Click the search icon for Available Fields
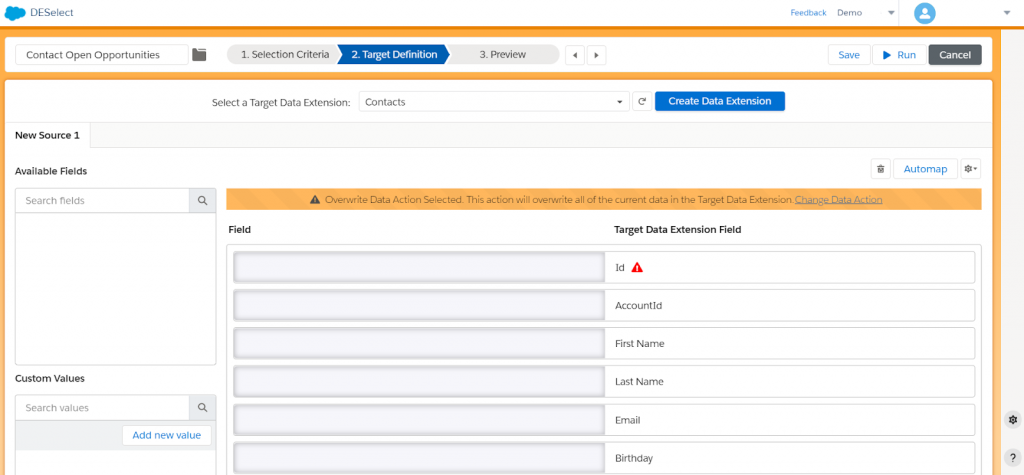 pyautogui.click(x=202, y=201)
